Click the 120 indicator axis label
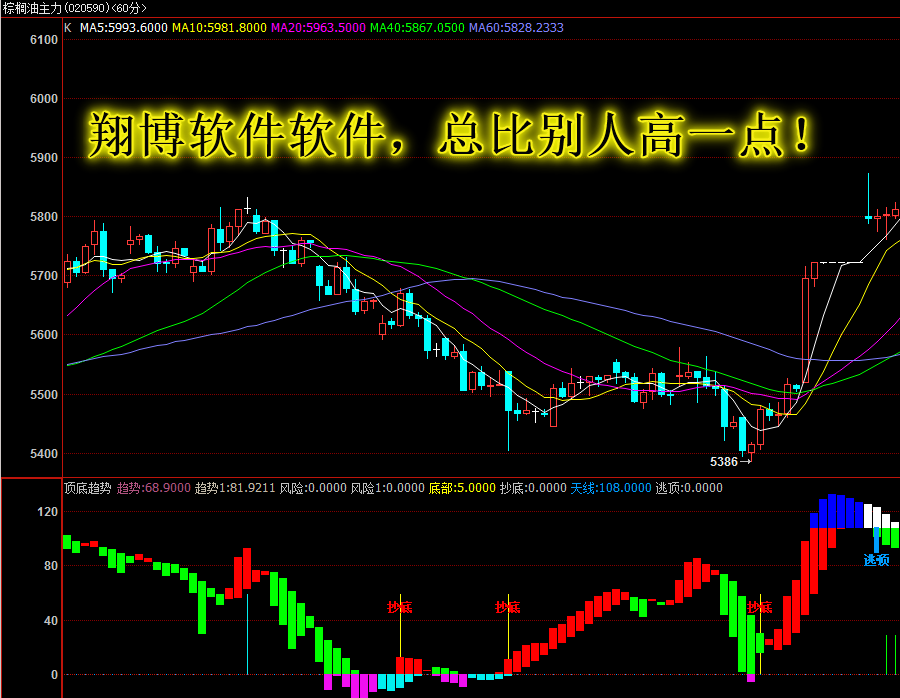 click(48, 512)
